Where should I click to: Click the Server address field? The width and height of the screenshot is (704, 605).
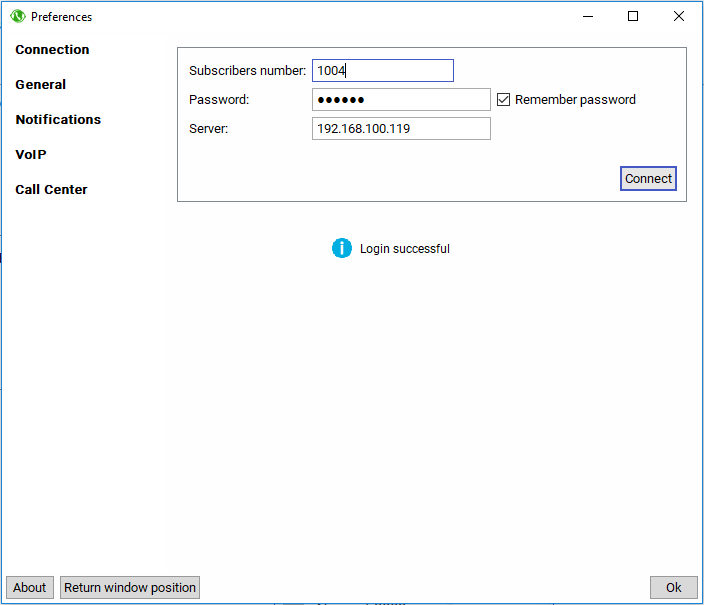[x=401, y=129]
